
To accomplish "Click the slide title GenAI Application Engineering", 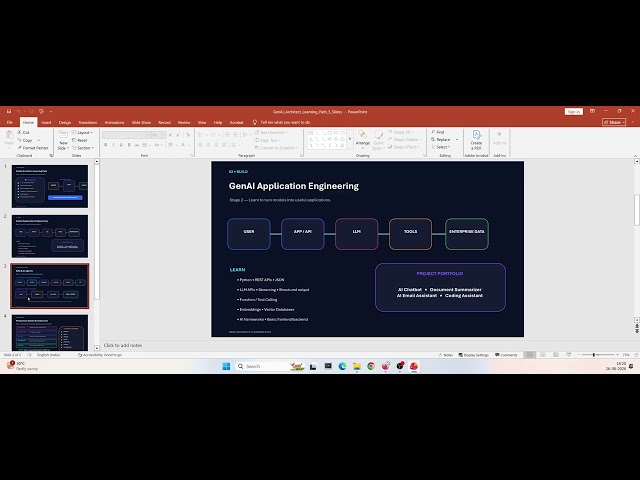I will (x=294, y=186).
